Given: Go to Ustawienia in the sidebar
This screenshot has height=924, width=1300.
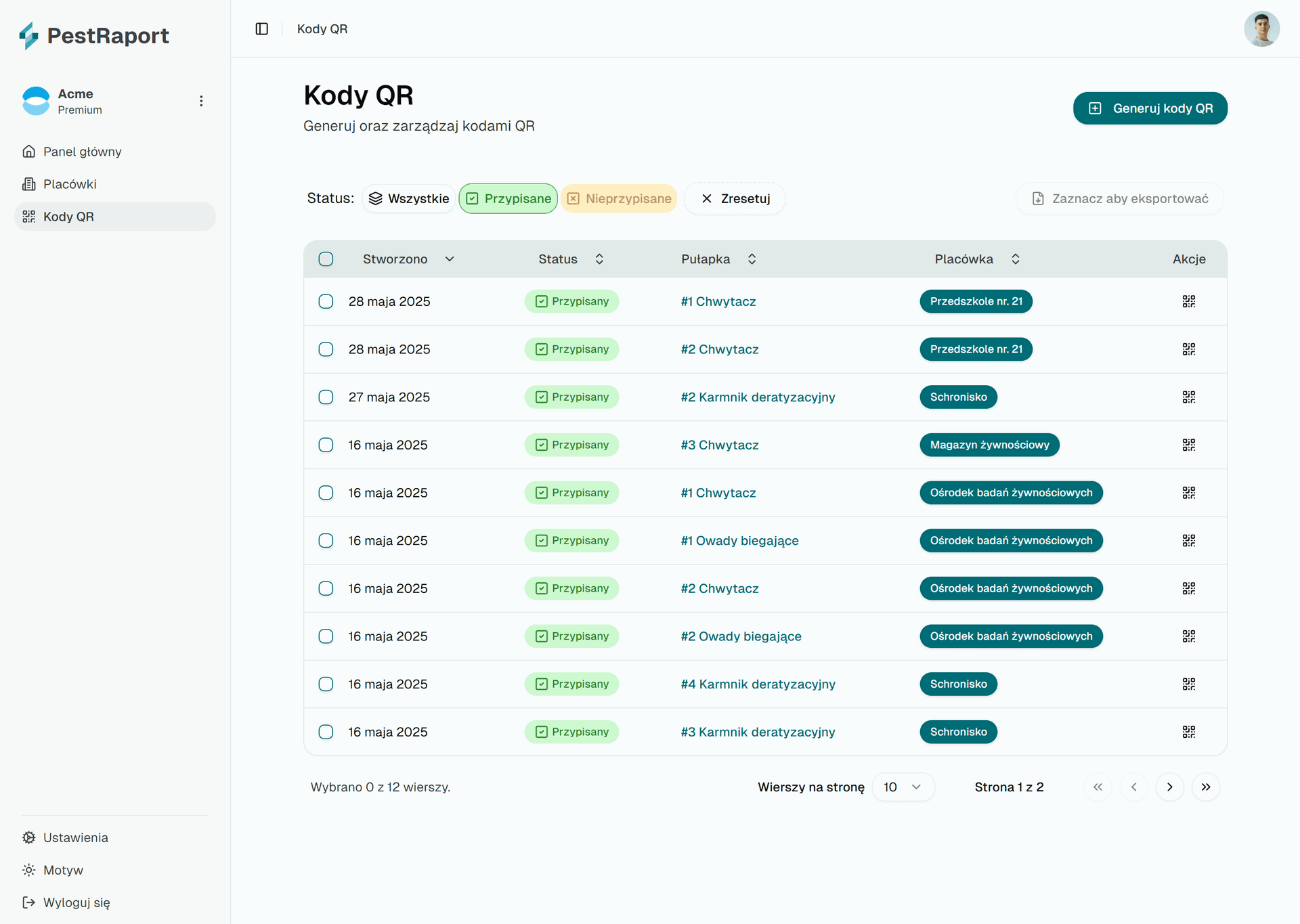Looking at the screenshot, I should tap(75, 837).
